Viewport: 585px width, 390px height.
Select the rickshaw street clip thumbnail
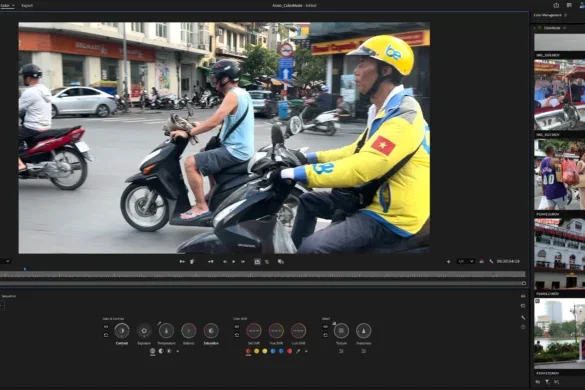tap(559, 95)
